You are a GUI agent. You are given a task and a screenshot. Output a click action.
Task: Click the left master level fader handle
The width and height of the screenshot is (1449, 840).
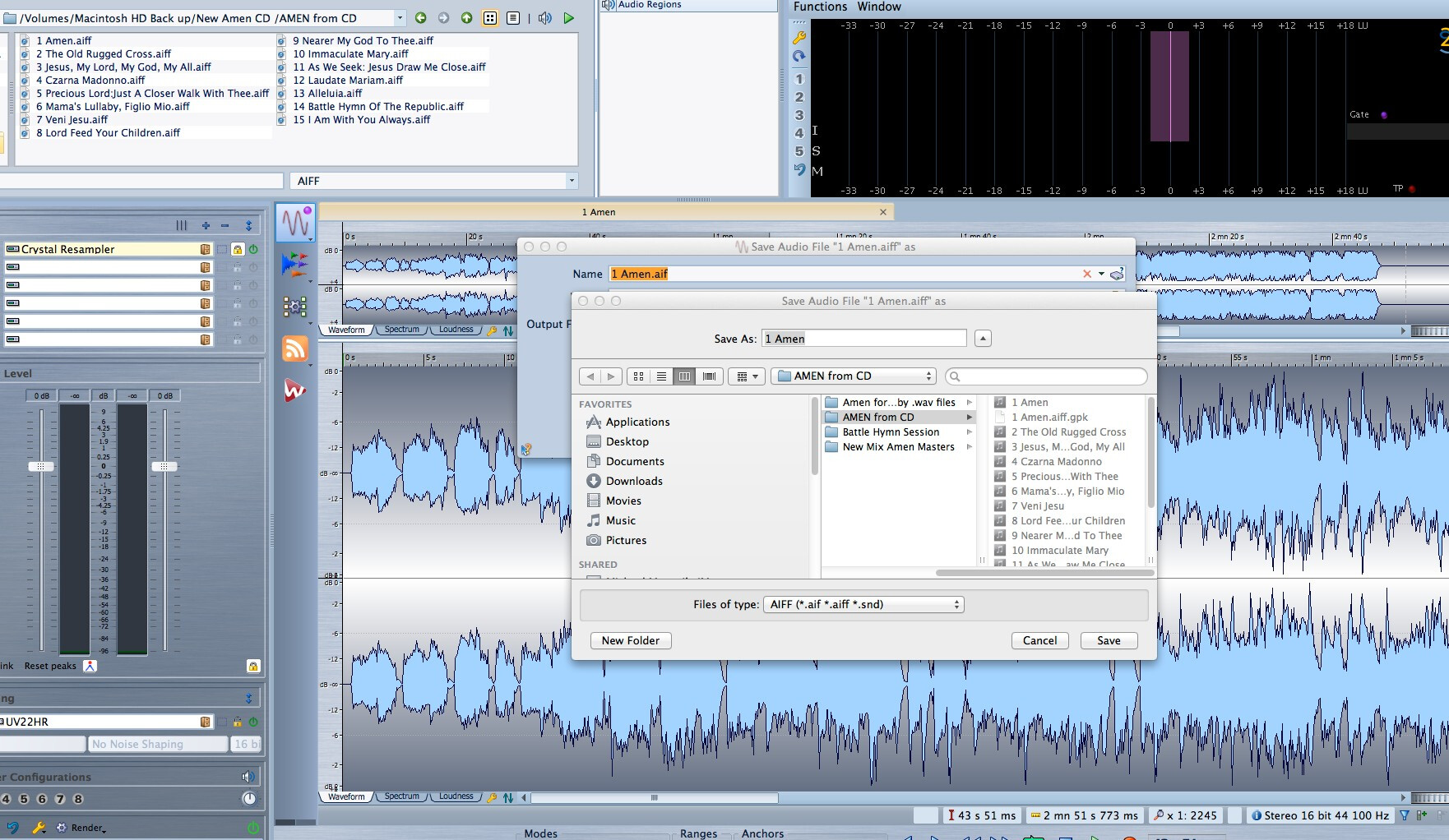click(41, 466)
